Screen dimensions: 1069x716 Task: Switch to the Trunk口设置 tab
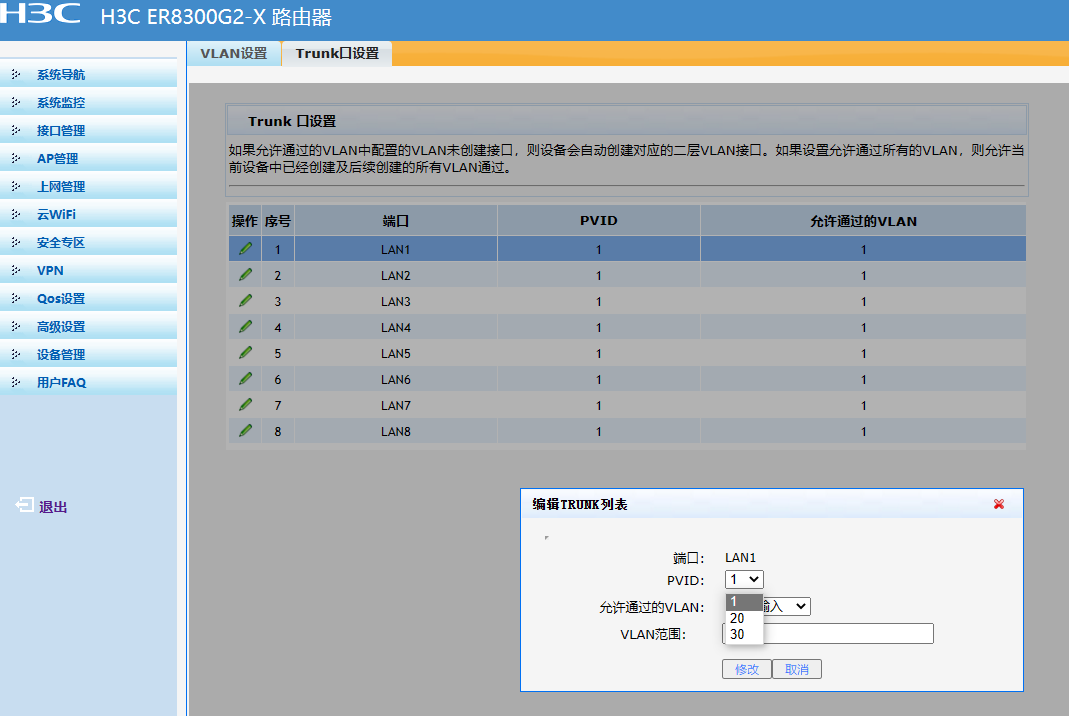(337, 53)
